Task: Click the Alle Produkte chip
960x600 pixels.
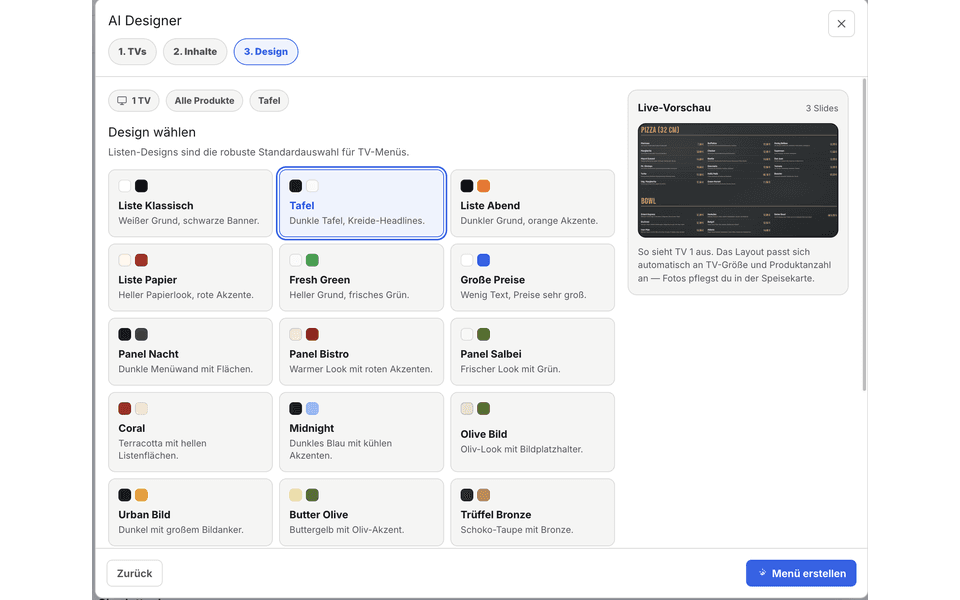Action: point(204,100)
